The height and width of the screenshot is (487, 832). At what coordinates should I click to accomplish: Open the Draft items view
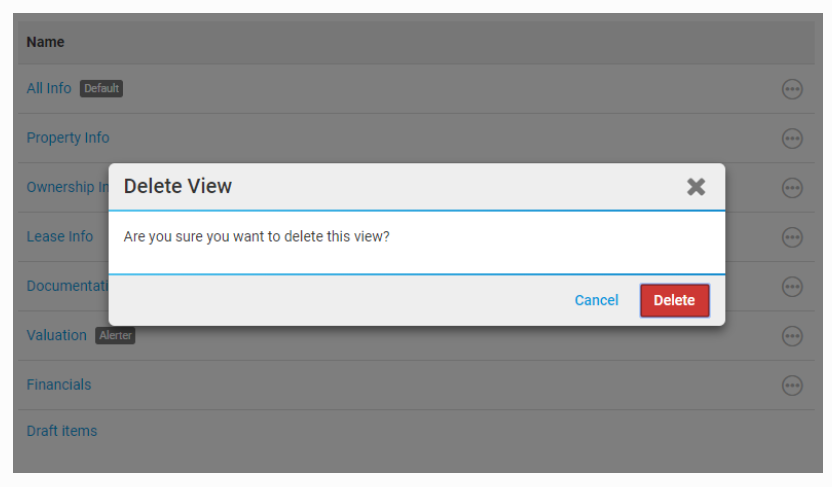click(x=61, y=431)
